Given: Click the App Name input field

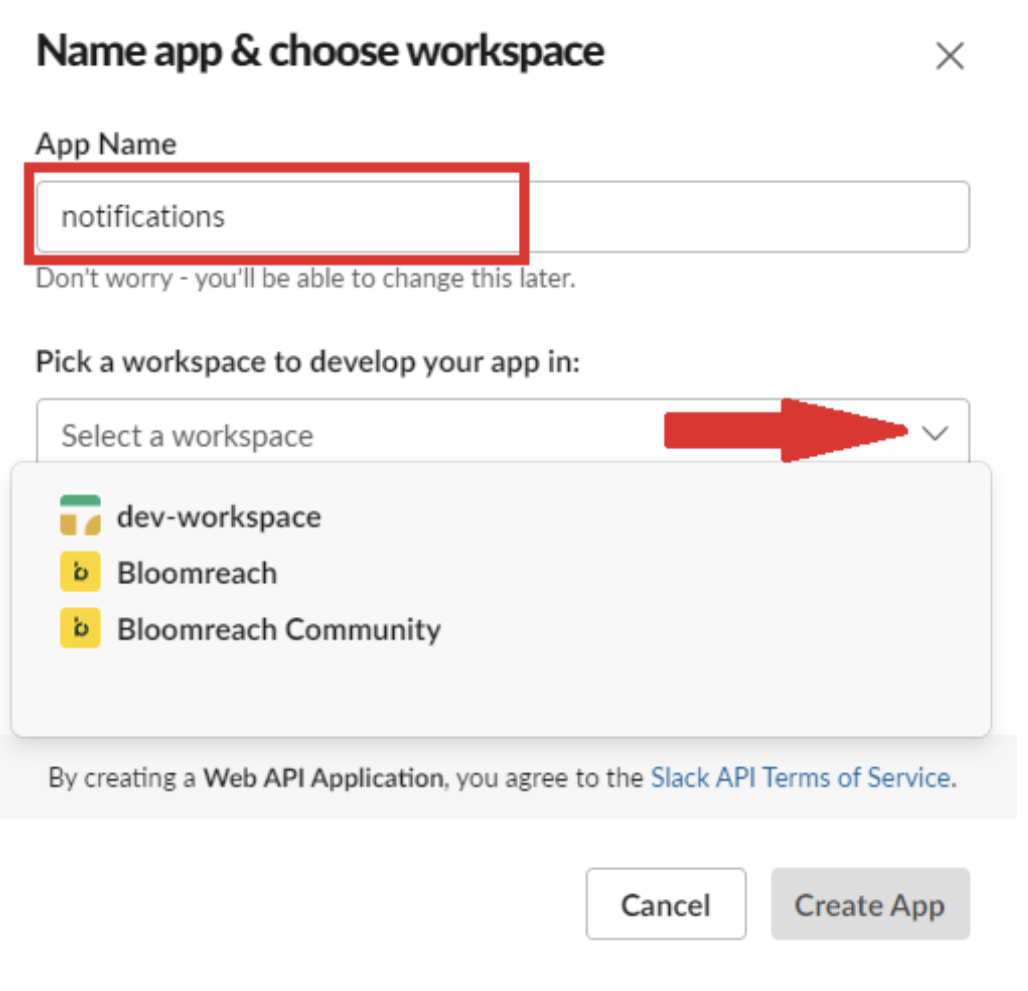Looking at the screenshot, I should (x=503, y=216).
